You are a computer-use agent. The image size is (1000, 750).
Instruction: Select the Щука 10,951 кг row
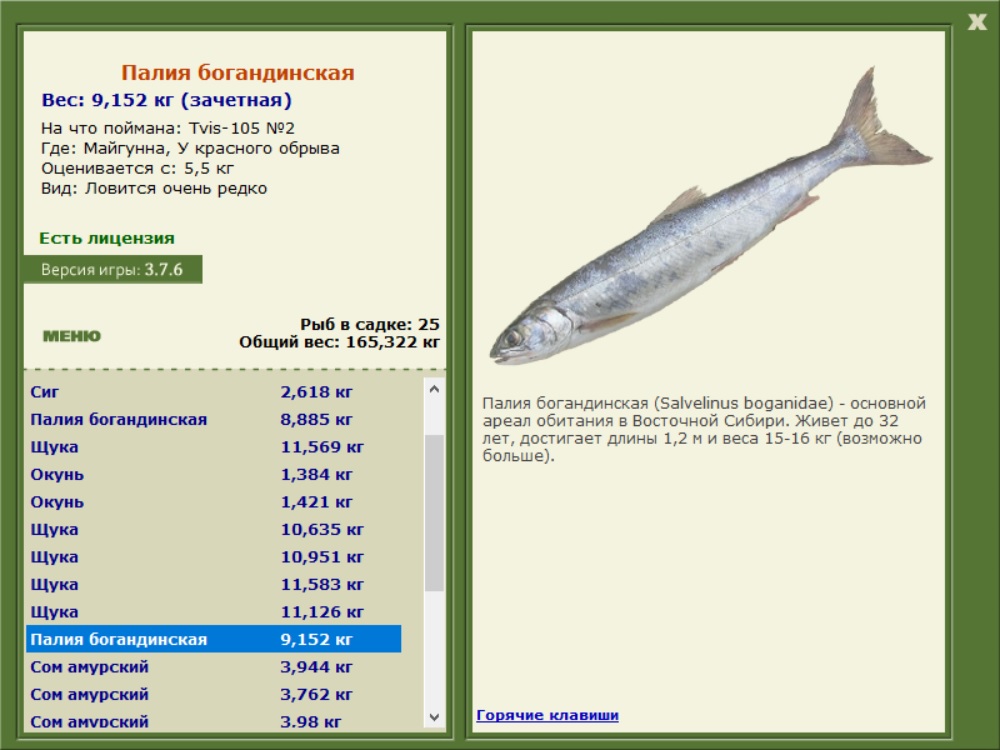click(214, 556)
